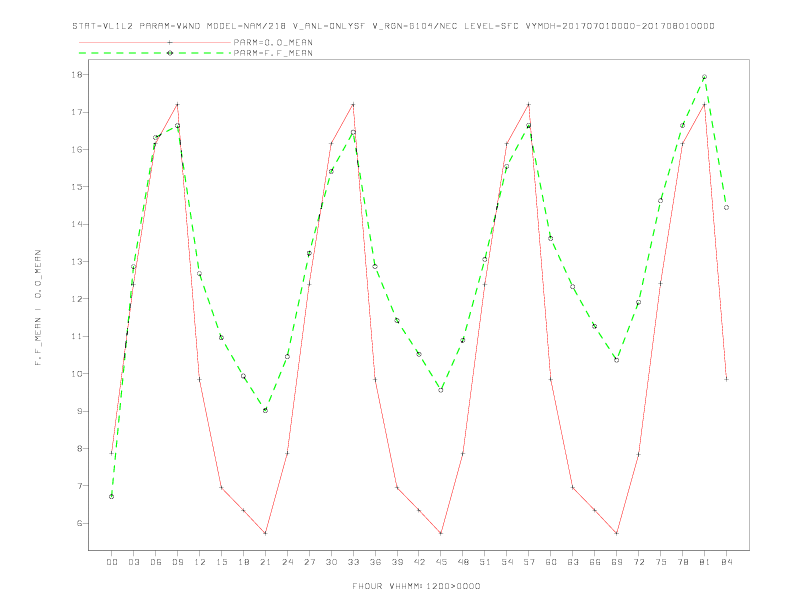Select the PARM=O.O_MEAN legend label

[273, 42]
